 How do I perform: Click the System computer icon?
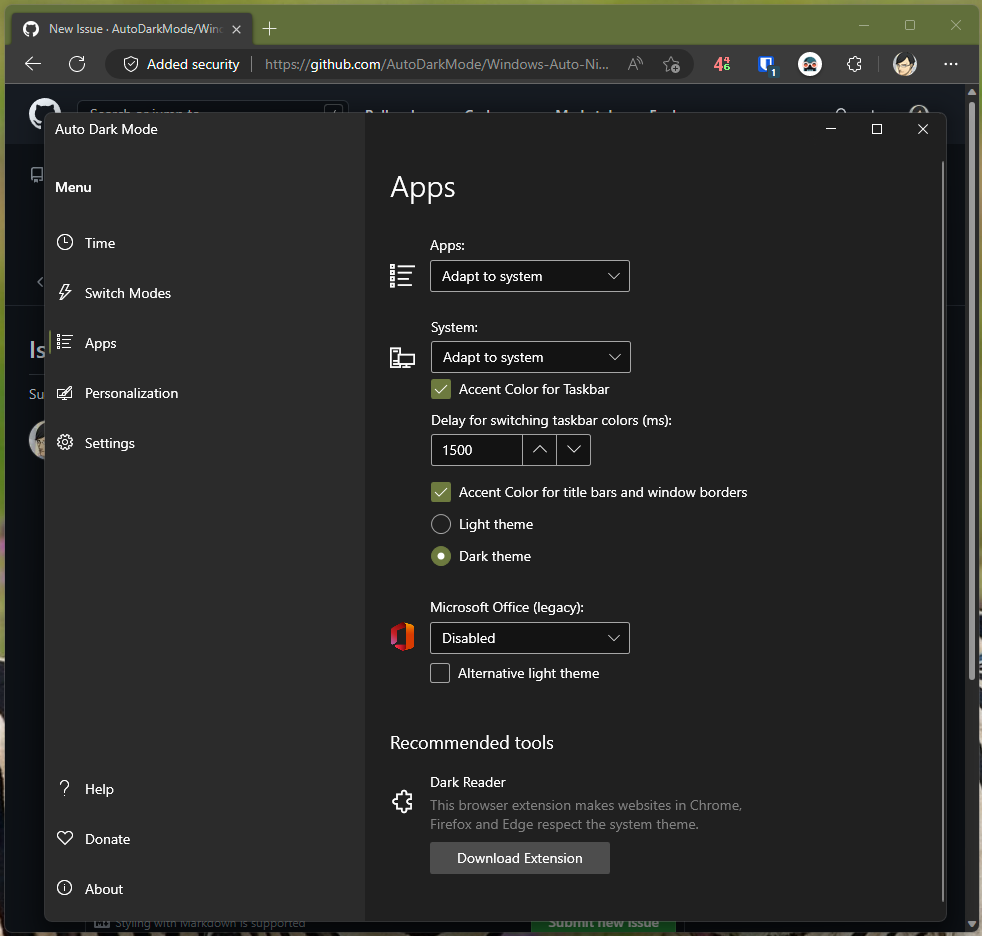(x=402, y=357)
